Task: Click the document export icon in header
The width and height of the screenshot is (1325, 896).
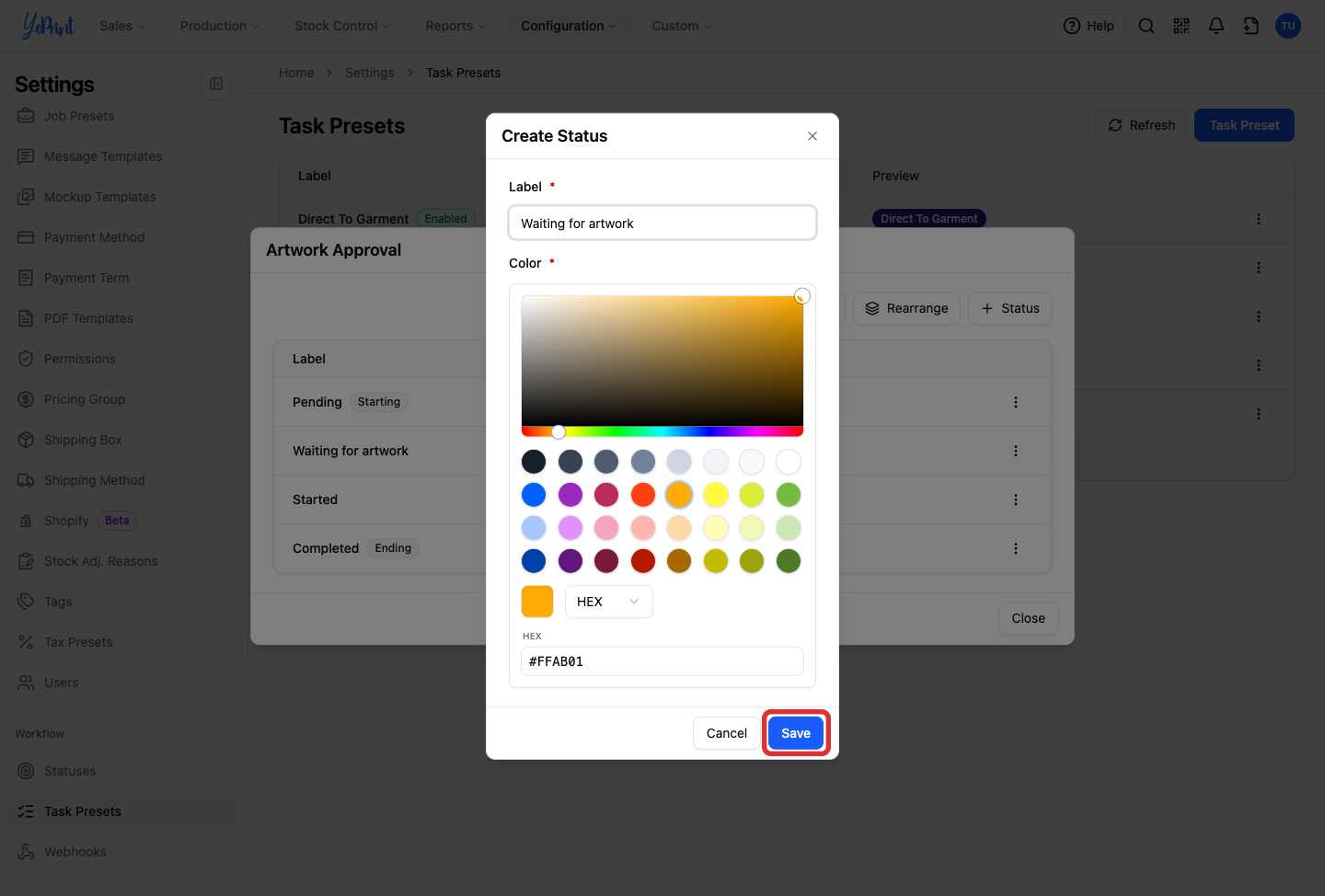Action: 1251,26
